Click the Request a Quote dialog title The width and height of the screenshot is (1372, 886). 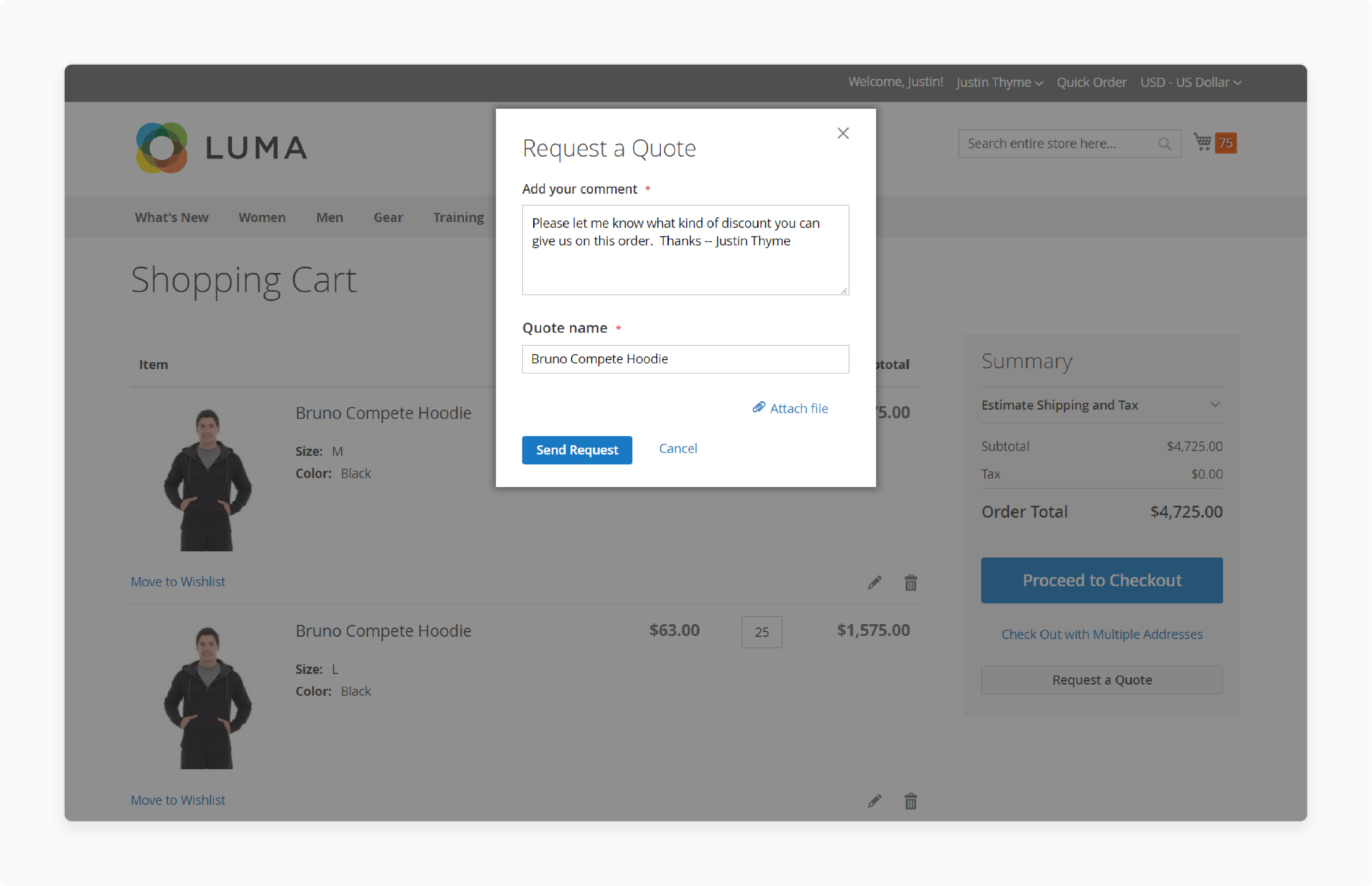click(609, 149)
